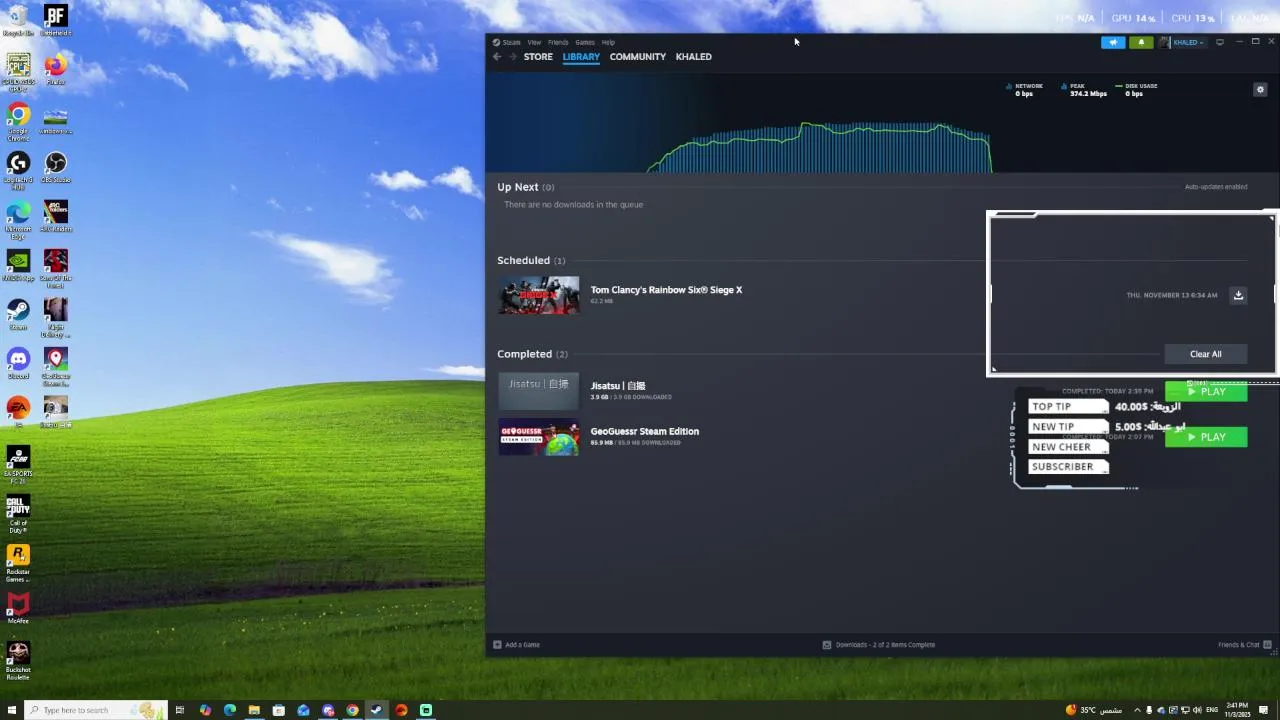Open Jisatsu game title link
The image size is (1280, 720).
click(618, 386)
